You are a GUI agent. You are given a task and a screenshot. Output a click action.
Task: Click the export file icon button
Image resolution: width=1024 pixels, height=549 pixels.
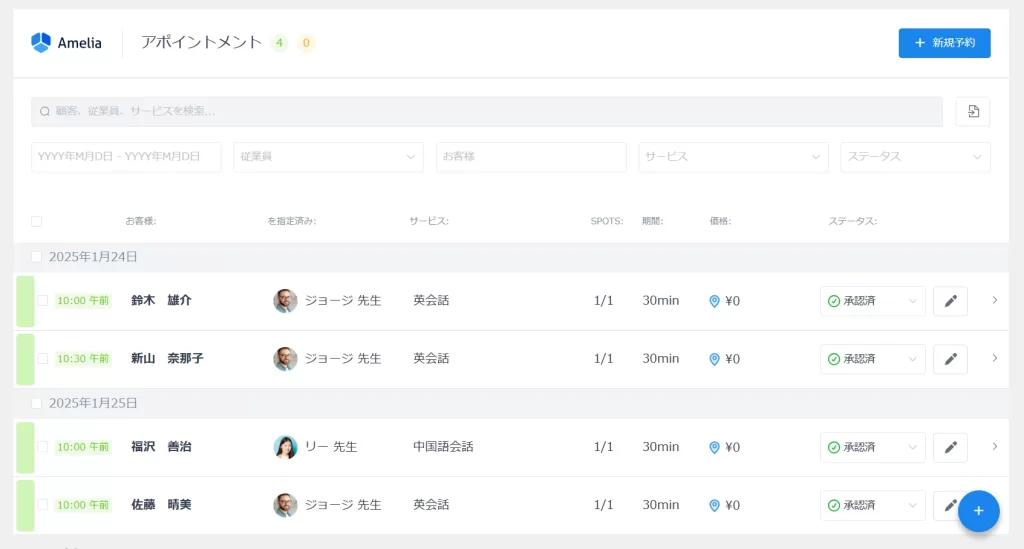tap(973, 112)
